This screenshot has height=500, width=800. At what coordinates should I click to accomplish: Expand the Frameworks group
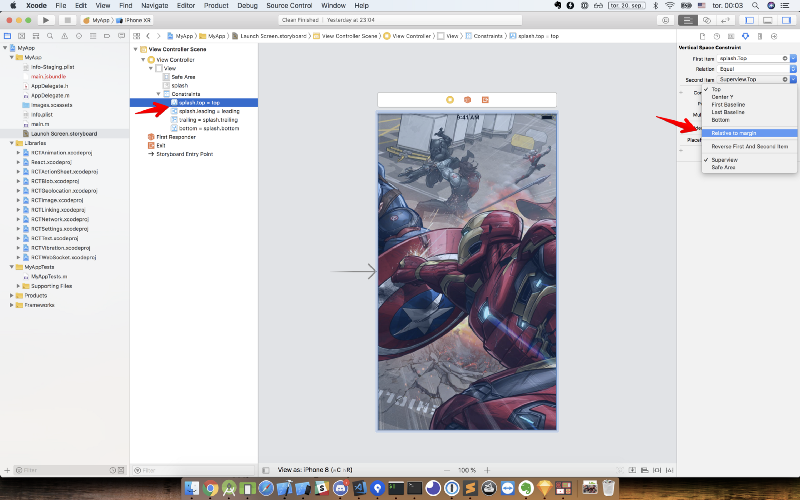point(12,305)
